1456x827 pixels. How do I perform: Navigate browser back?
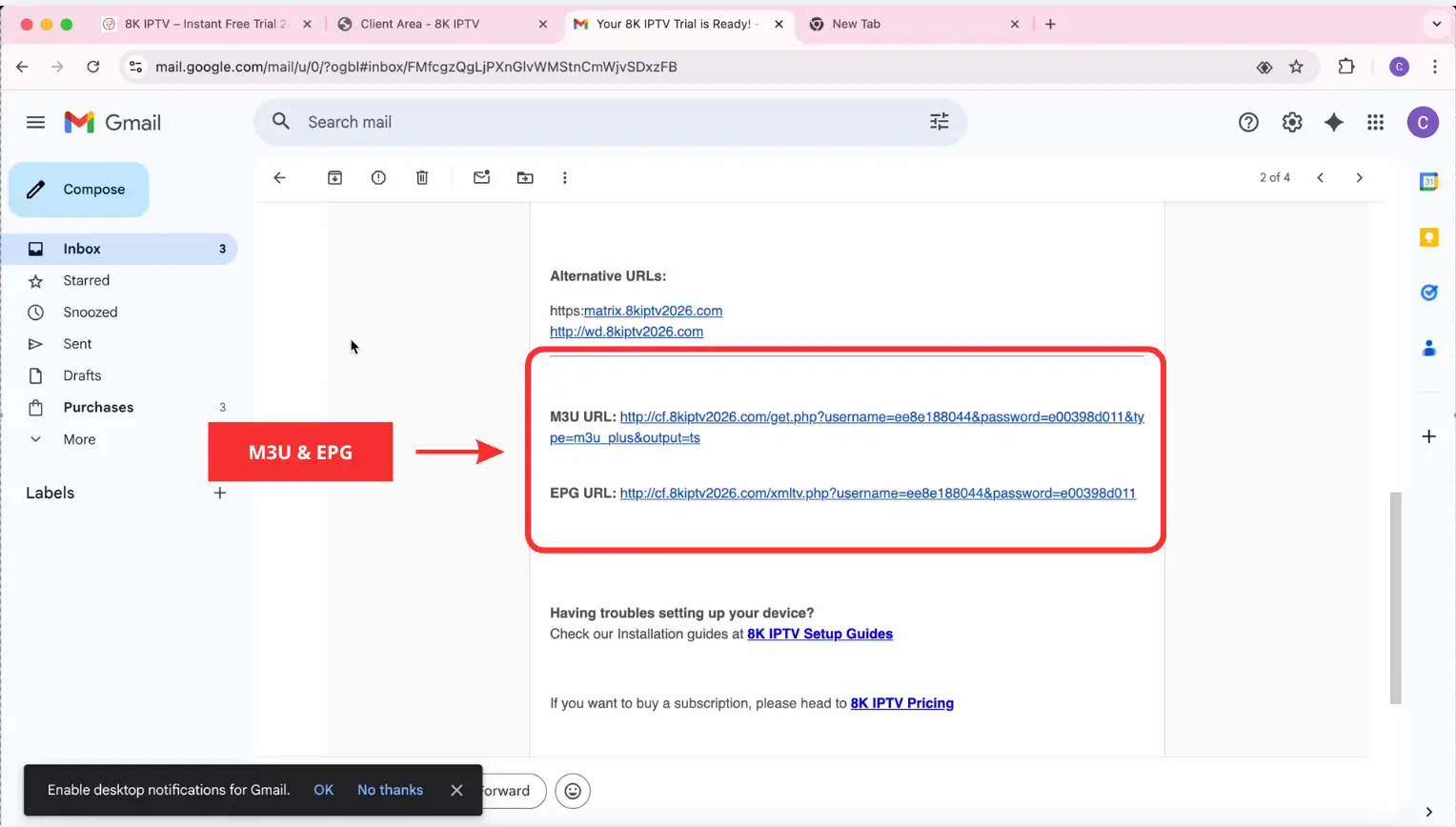tap(22, 67)
